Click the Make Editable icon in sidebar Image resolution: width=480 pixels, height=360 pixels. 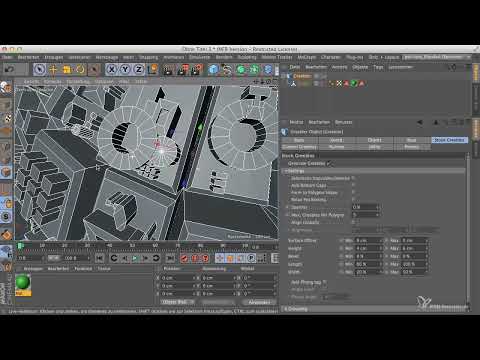tap(6, 88)
